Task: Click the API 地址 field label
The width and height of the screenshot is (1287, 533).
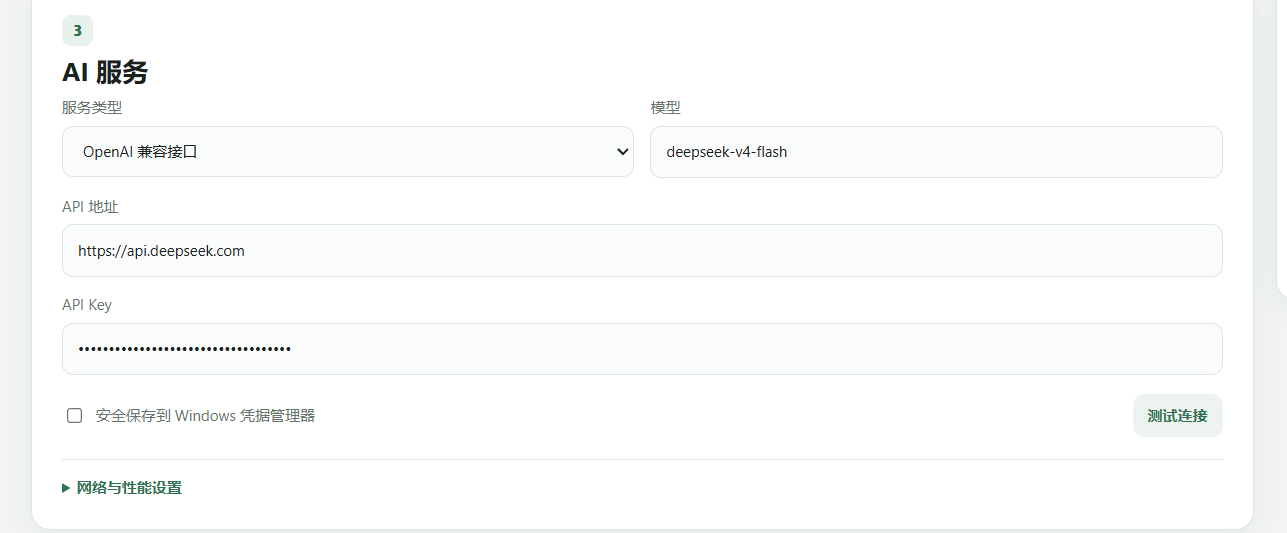Action: (90, 207)
